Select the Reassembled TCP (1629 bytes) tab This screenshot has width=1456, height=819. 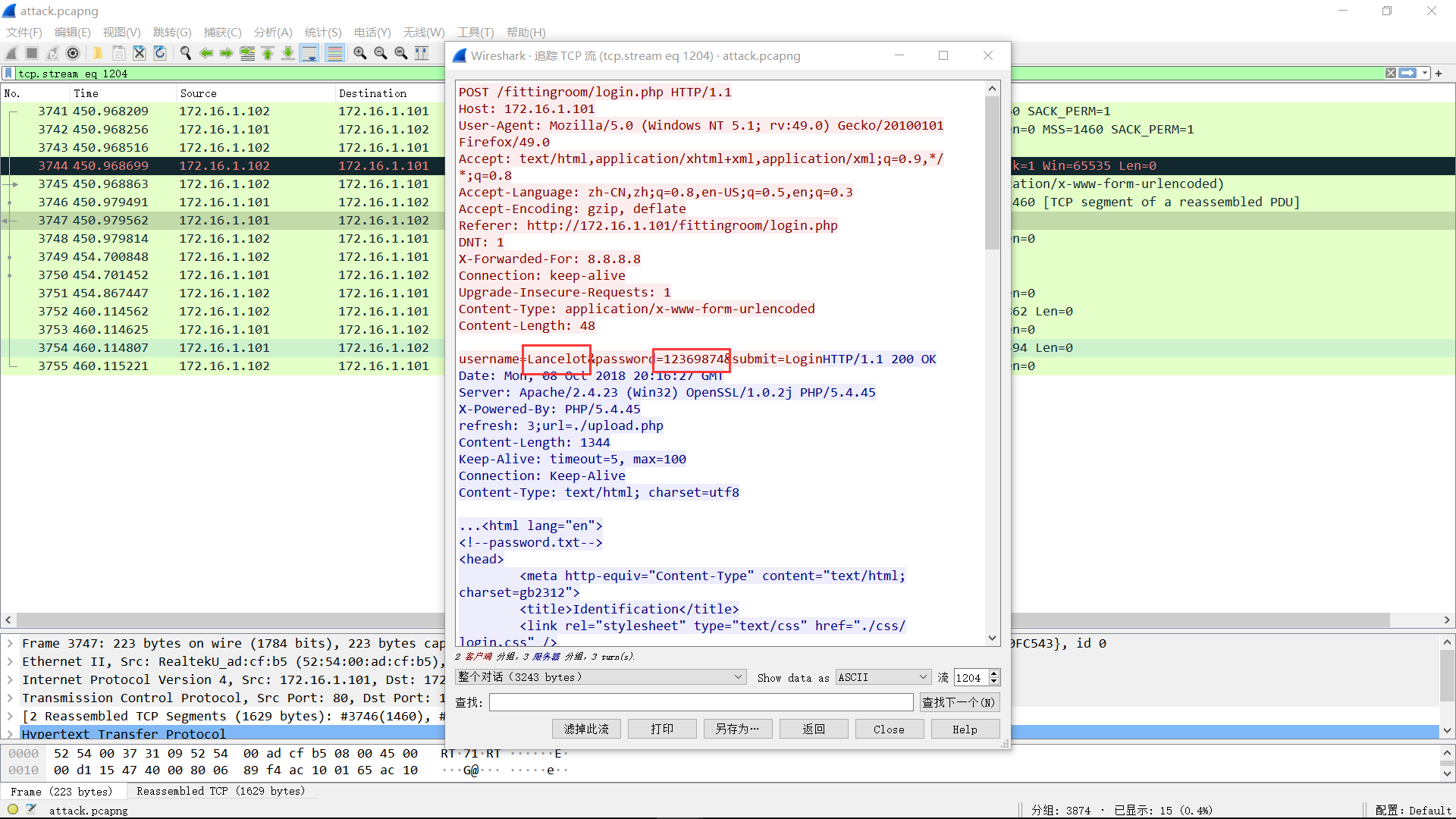coord(221,791)
